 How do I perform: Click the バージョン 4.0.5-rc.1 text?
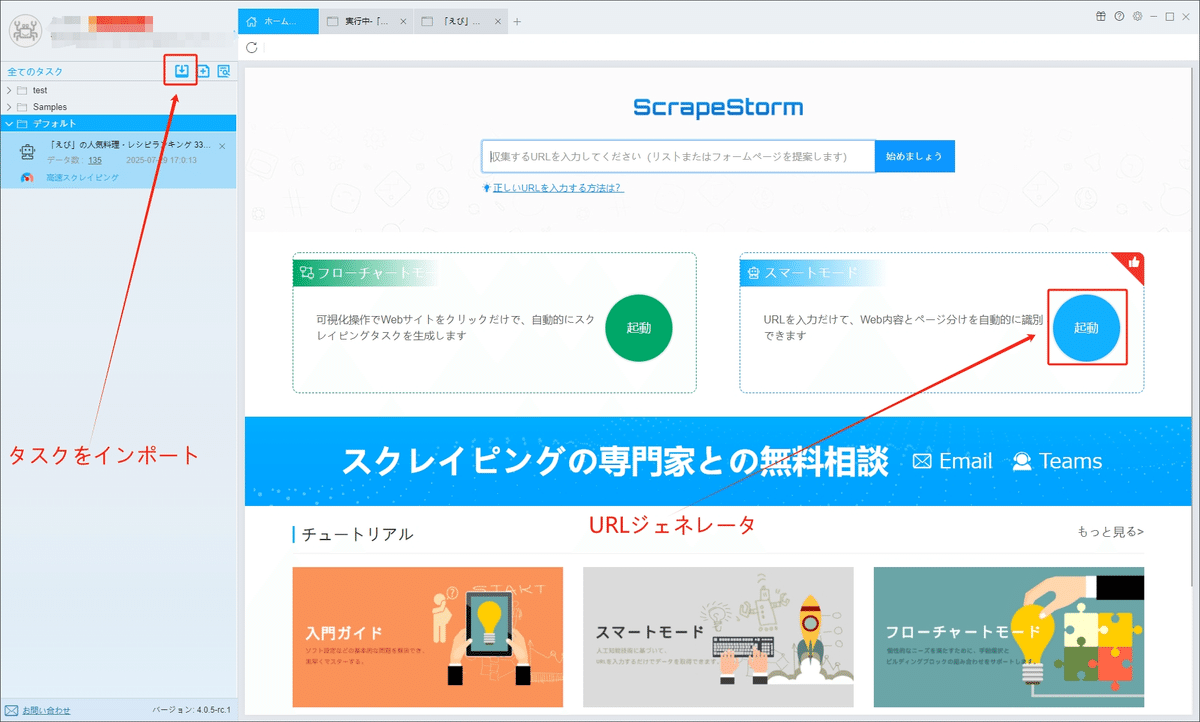(x=191, y=710)
